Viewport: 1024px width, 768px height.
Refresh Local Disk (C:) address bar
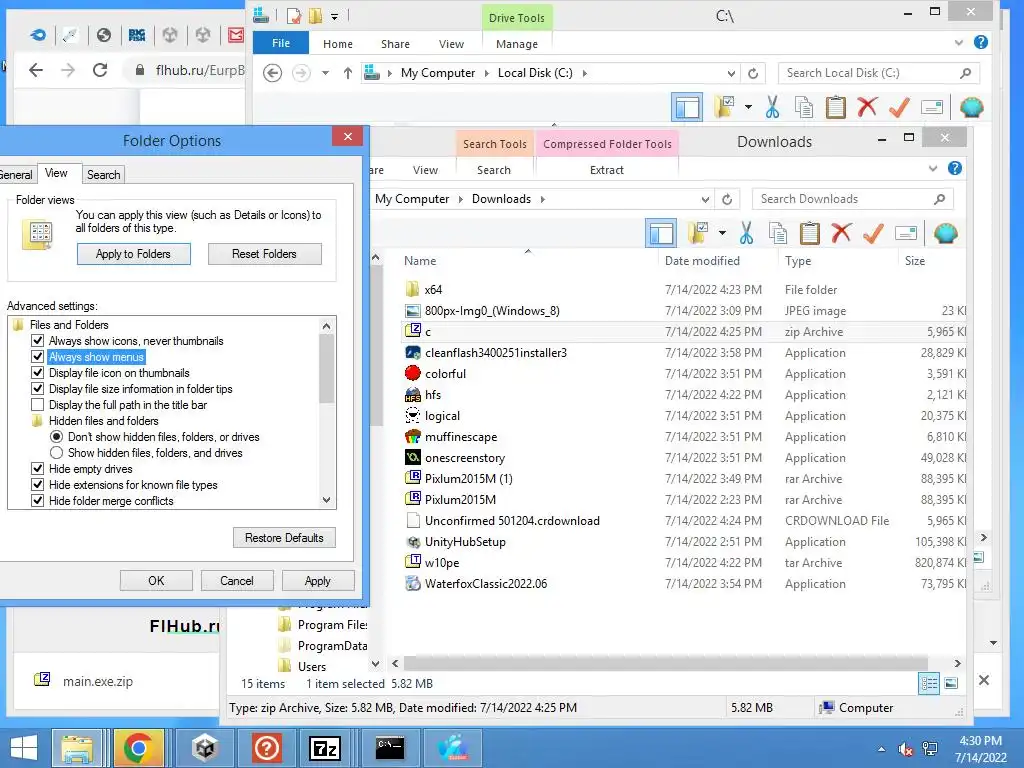[x=753, y=73]
